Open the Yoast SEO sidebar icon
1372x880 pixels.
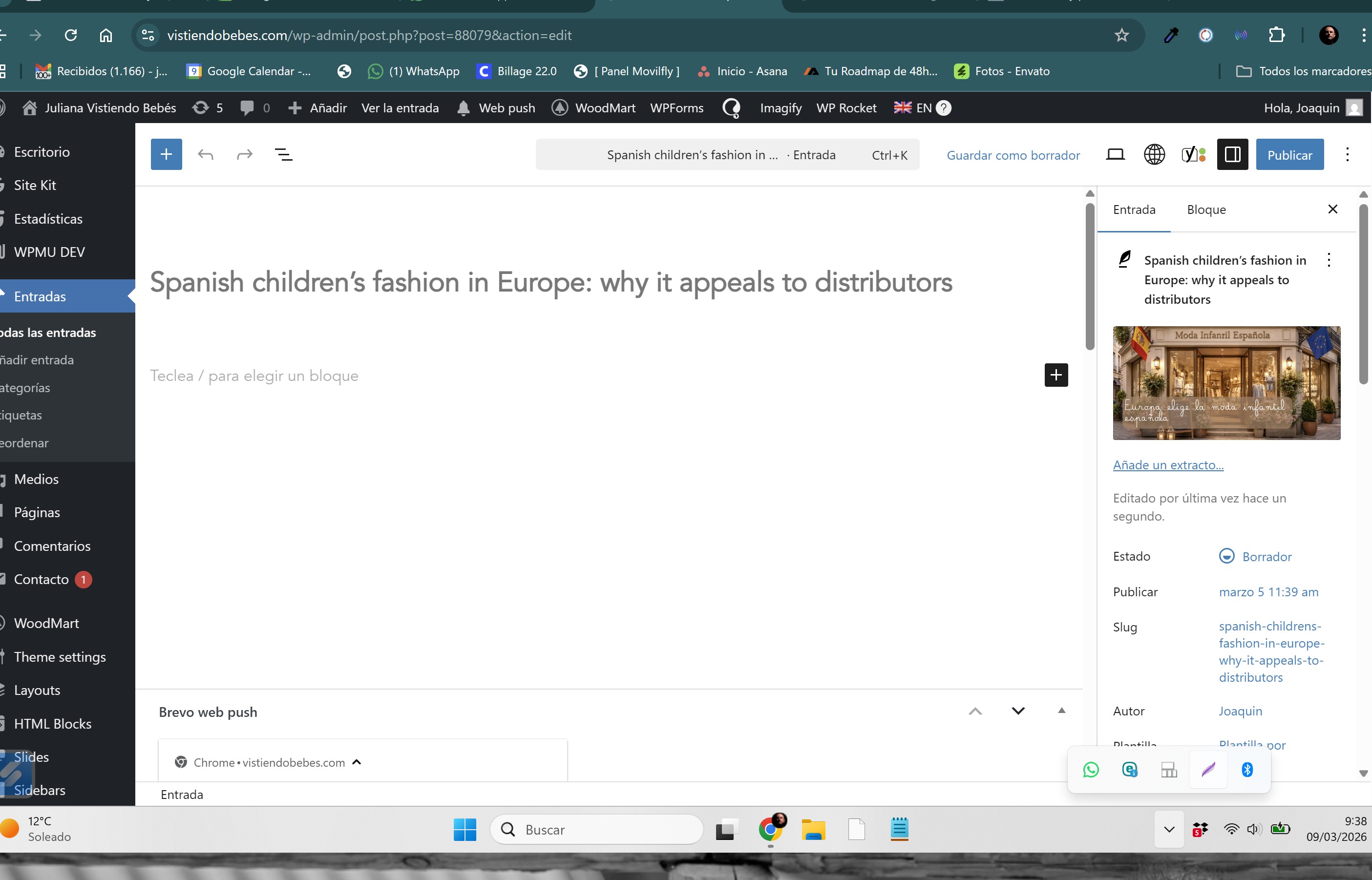[1193, 155]
